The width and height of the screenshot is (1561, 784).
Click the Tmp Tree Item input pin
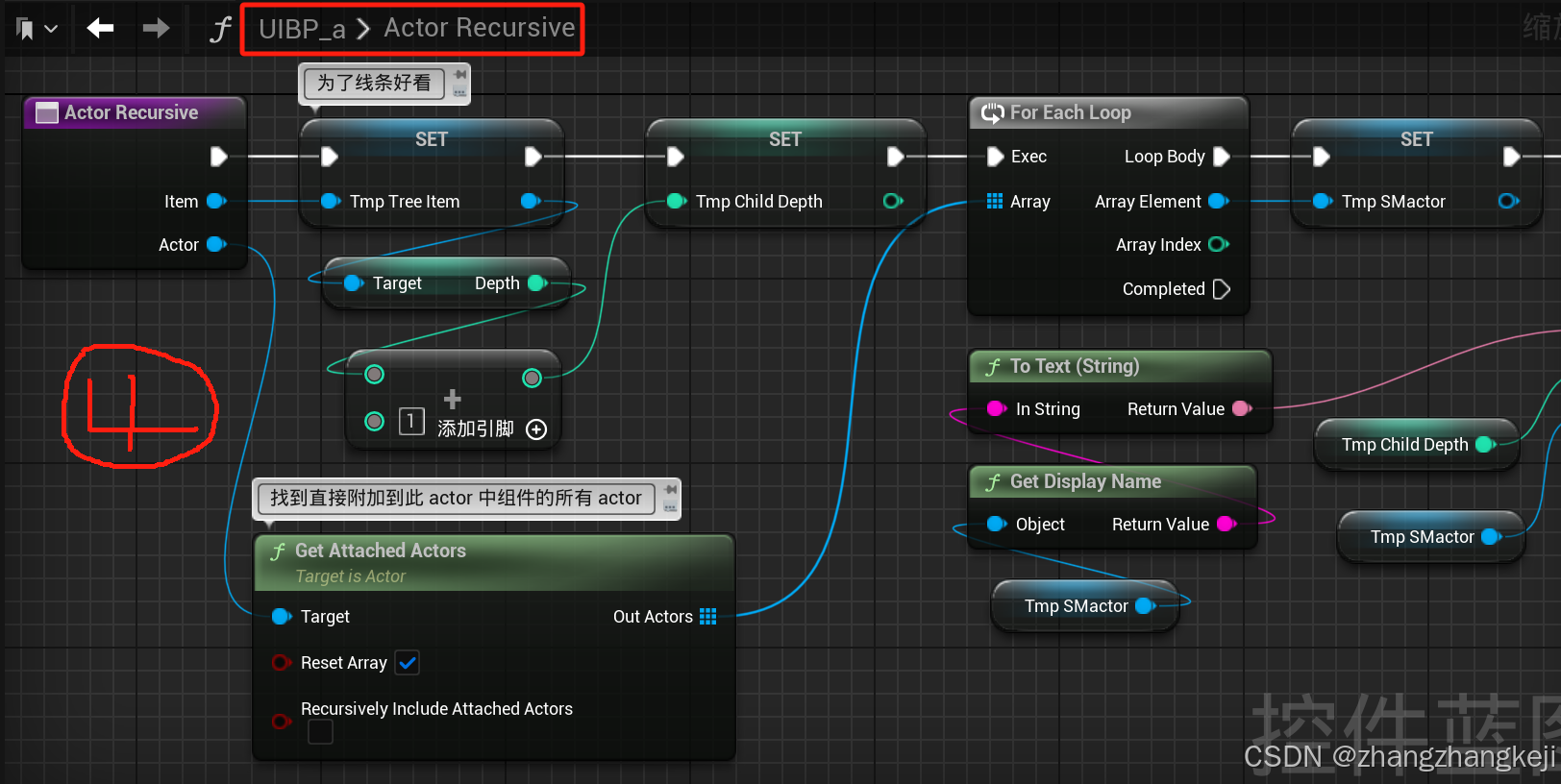(x=330, y=201)
